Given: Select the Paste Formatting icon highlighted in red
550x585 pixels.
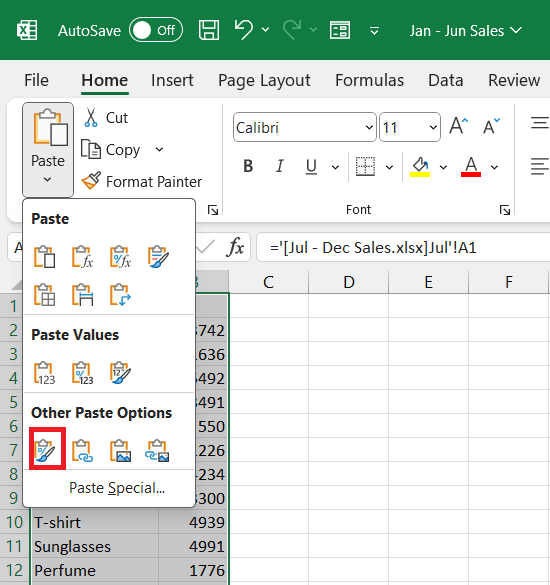Looking at the screenshot, I should [47, 449].
